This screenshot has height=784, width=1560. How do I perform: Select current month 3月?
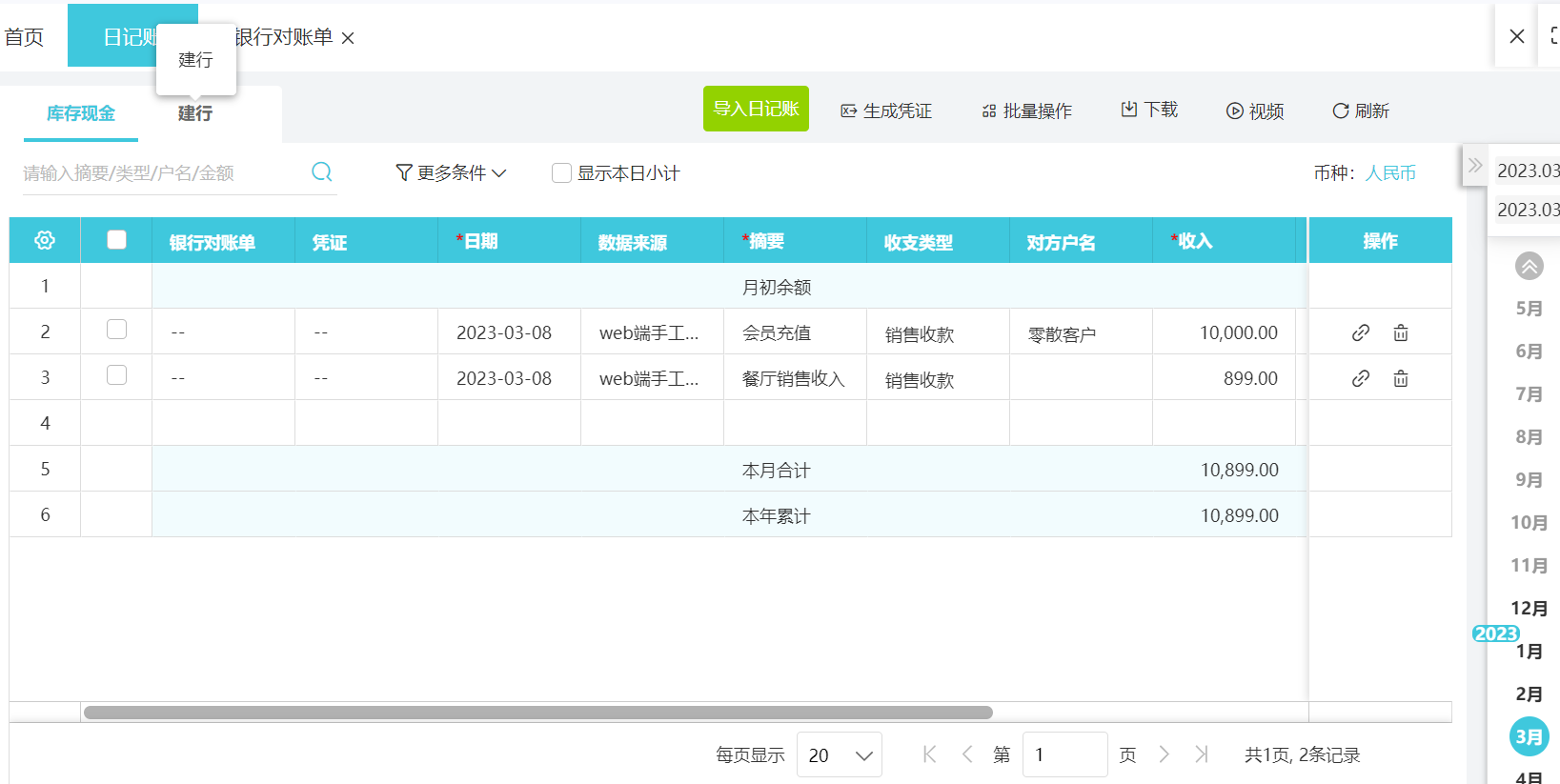tap(1530, 736)
